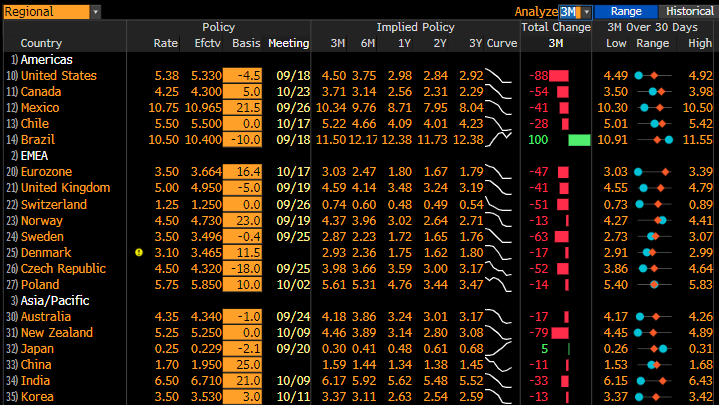The height and width of the screenshot is (405, 719).
Task: Click the Efctv column header
Action: click(207, 43)
